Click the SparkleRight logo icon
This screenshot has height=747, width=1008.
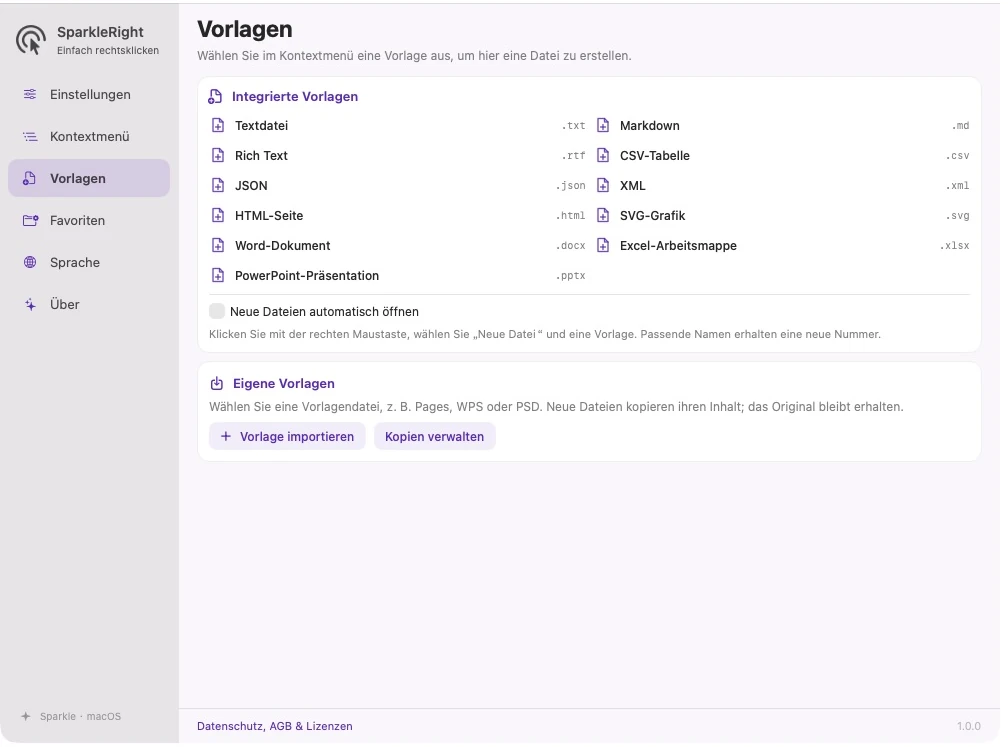(31, 40)
